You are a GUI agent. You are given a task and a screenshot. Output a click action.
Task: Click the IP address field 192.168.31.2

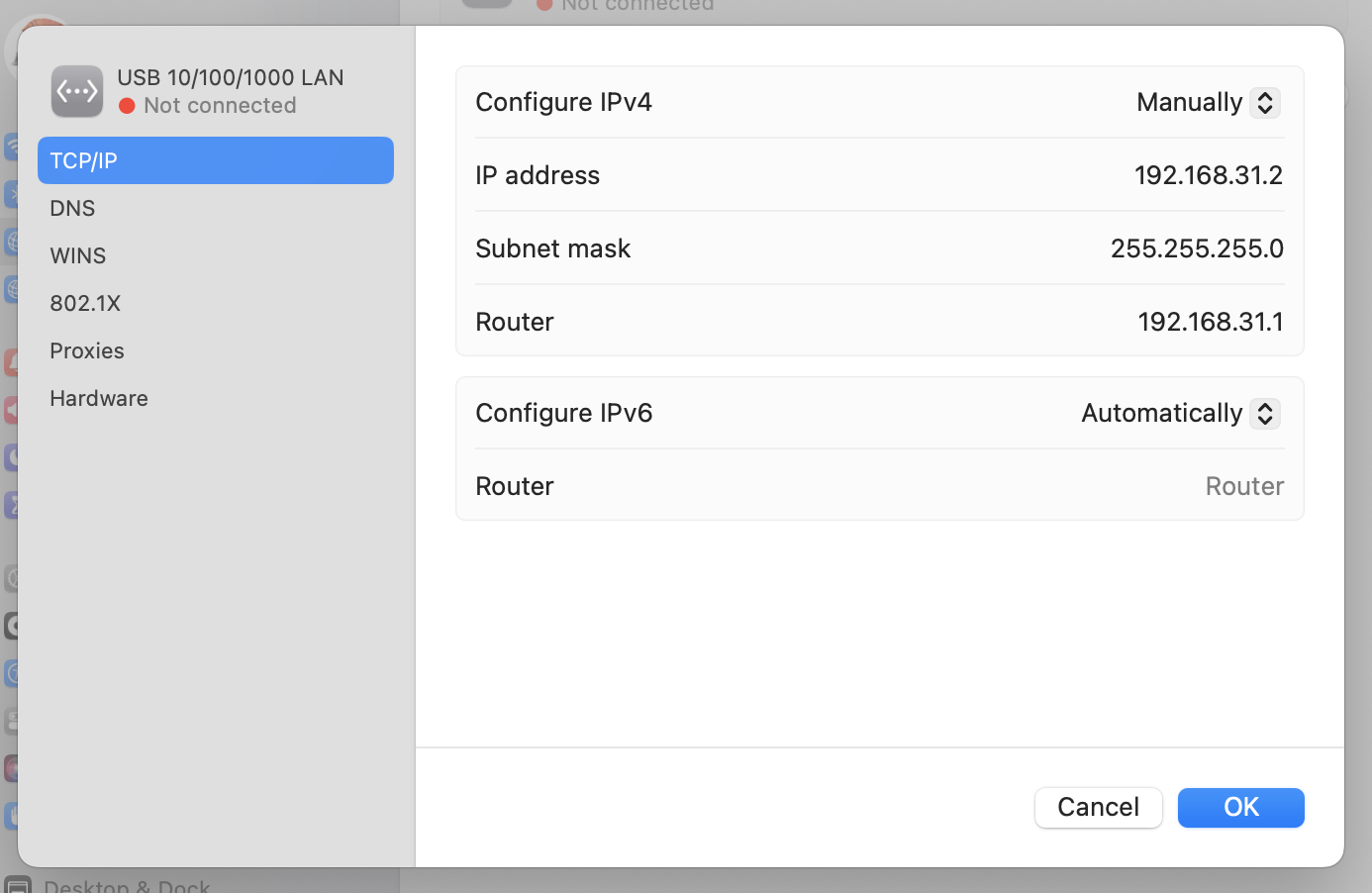coord(1208,175)
